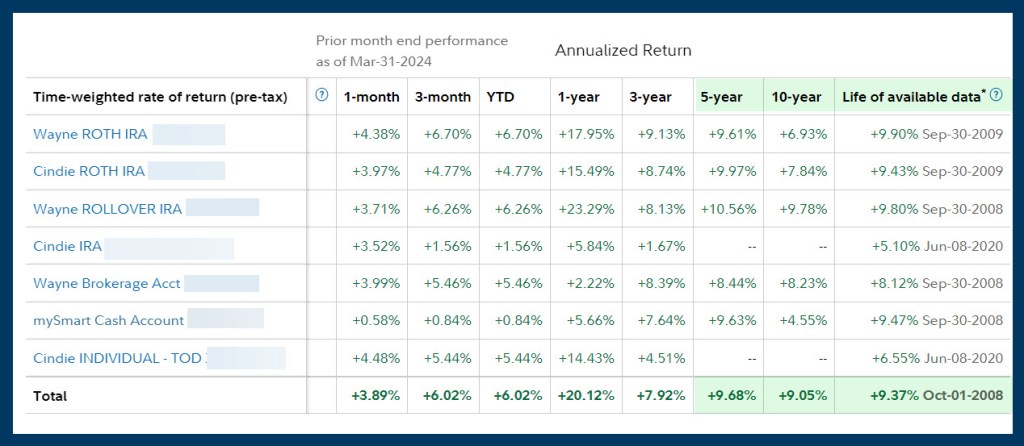Click the YTD column header
Screen dimensions: 1024x446
point(501,97)
